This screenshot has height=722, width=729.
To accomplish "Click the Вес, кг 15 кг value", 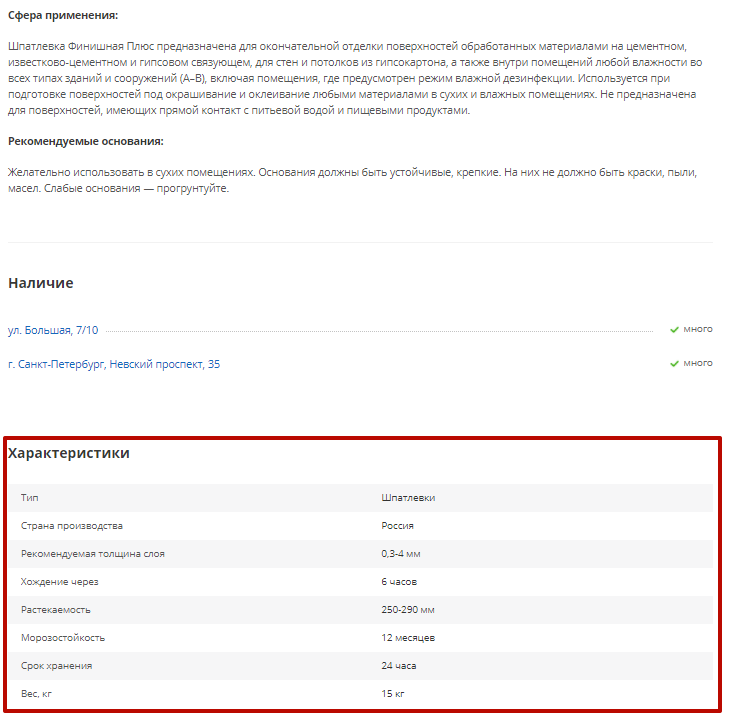I will pos(393,694).
